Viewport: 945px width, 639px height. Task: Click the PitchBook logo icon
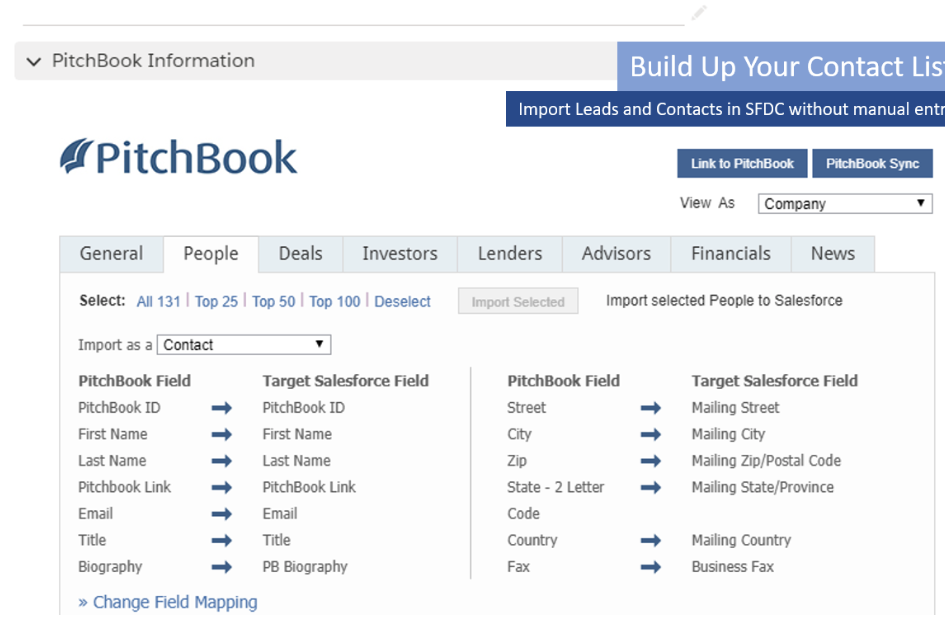point(72,155)
